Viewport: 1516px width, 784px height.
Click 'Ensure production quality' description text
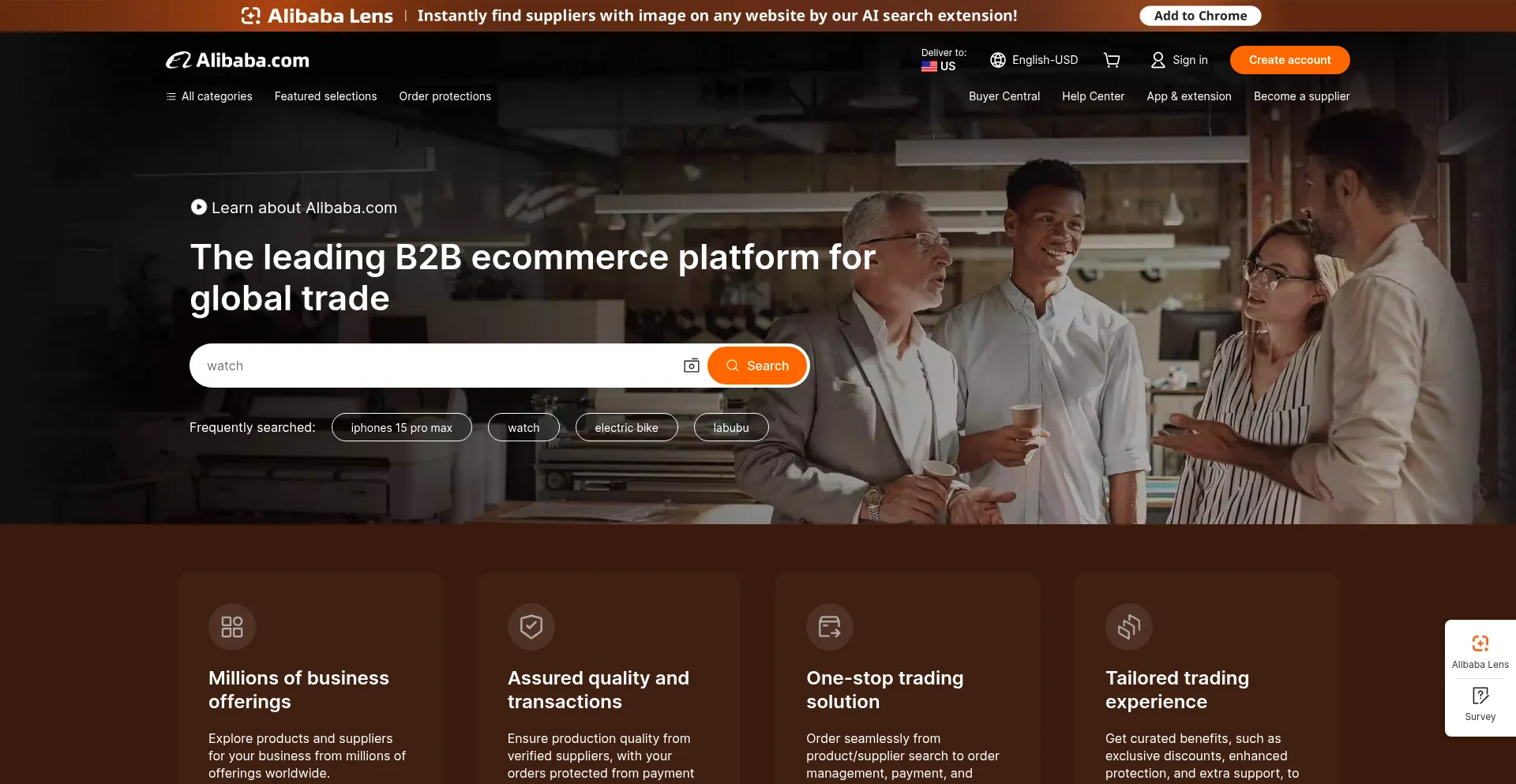pyautogui.click(x=601, y=756)
